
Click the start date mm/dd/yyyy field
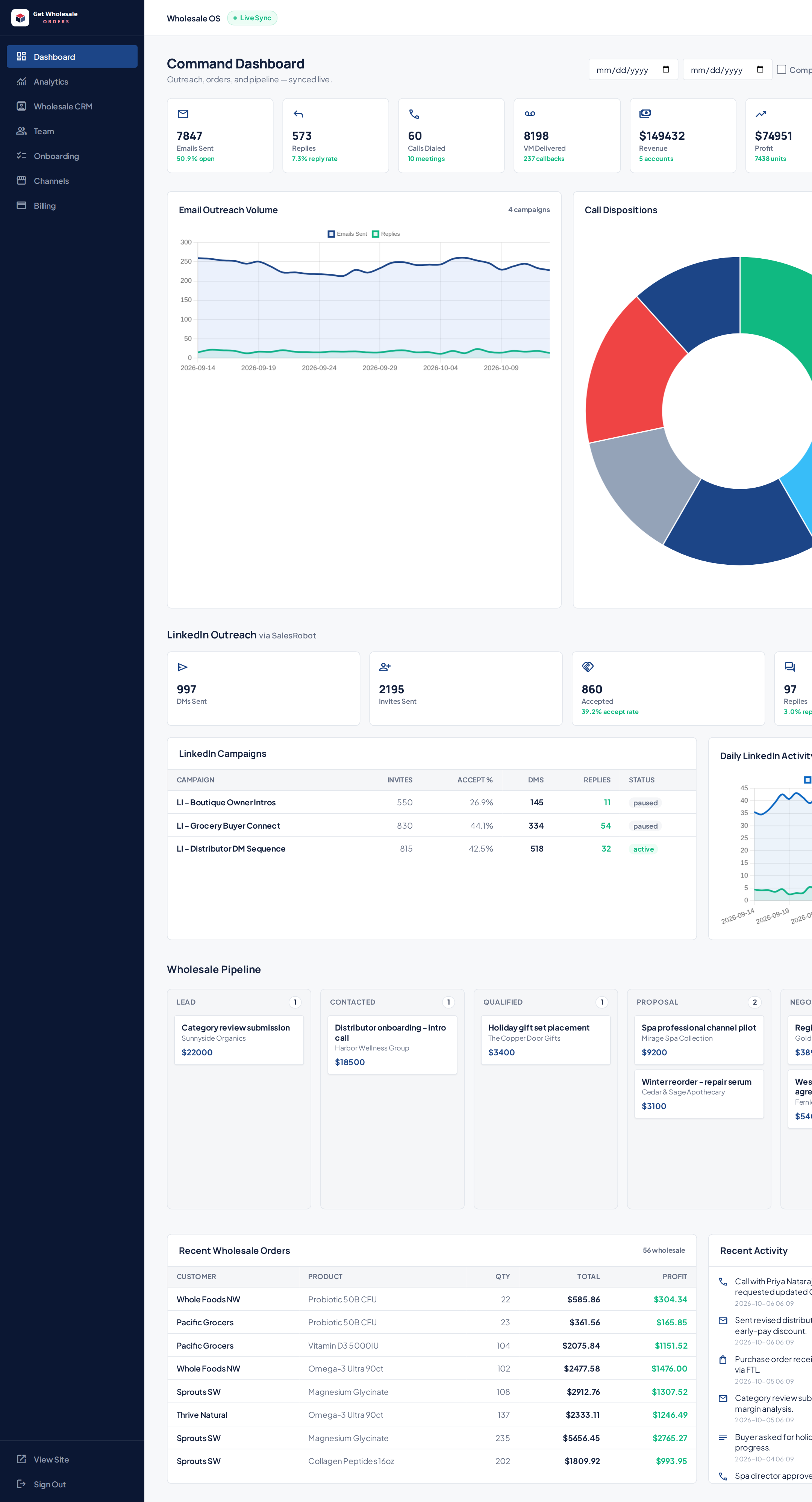(633, 70)
